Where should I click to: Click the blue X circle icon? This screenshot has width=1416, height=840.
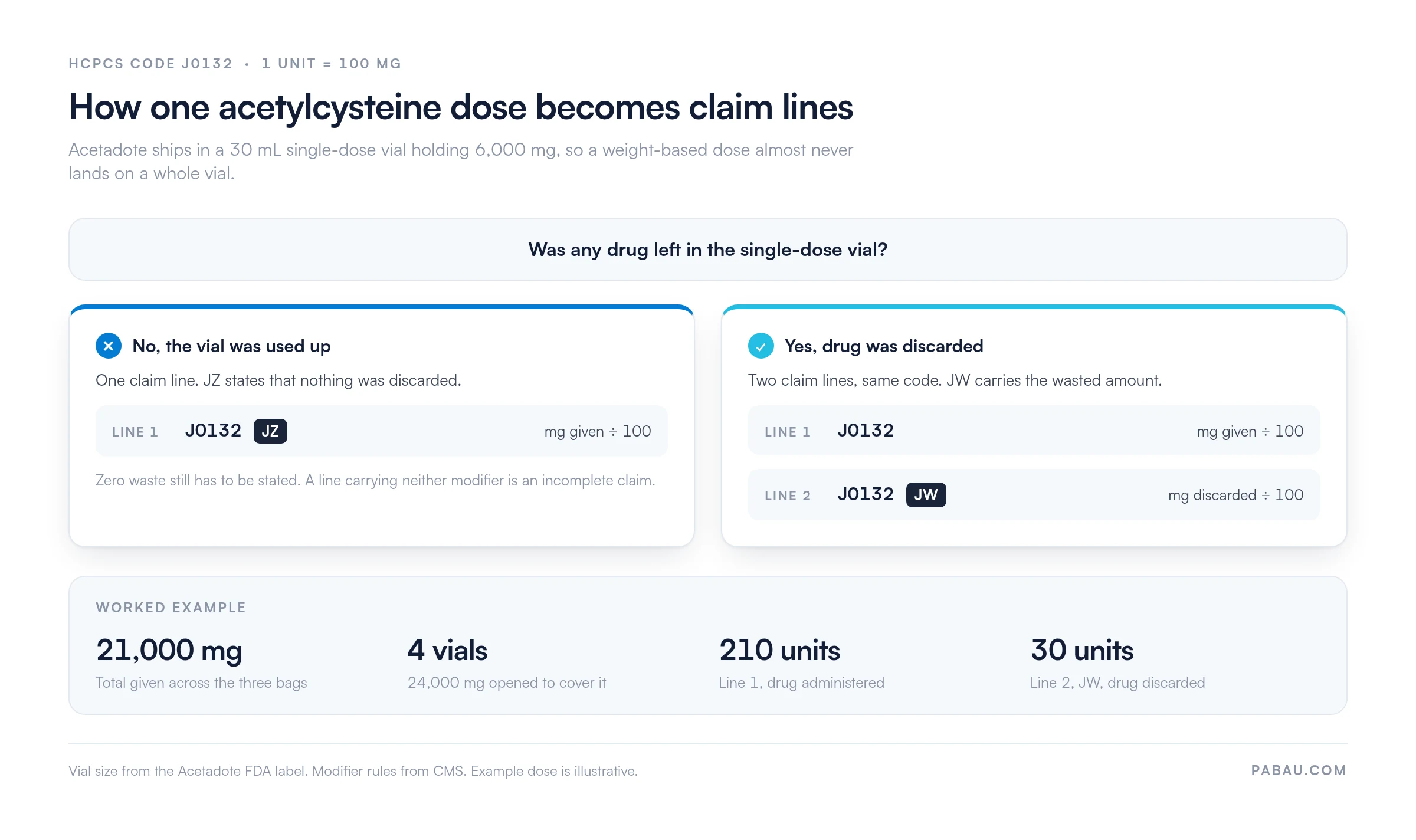[x=109, y=346]
